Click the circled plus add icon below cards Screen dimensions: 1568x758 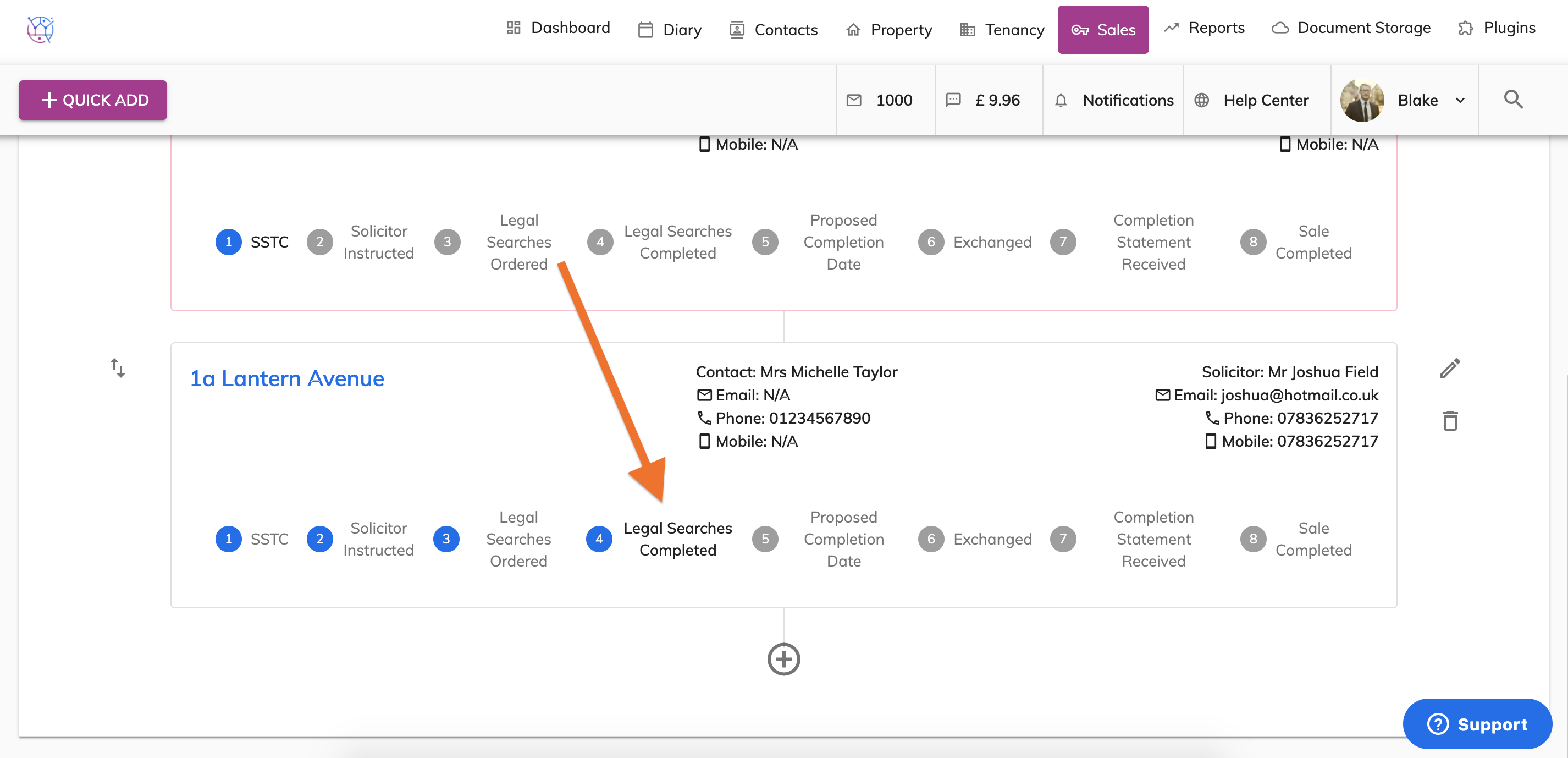[783, 659]
